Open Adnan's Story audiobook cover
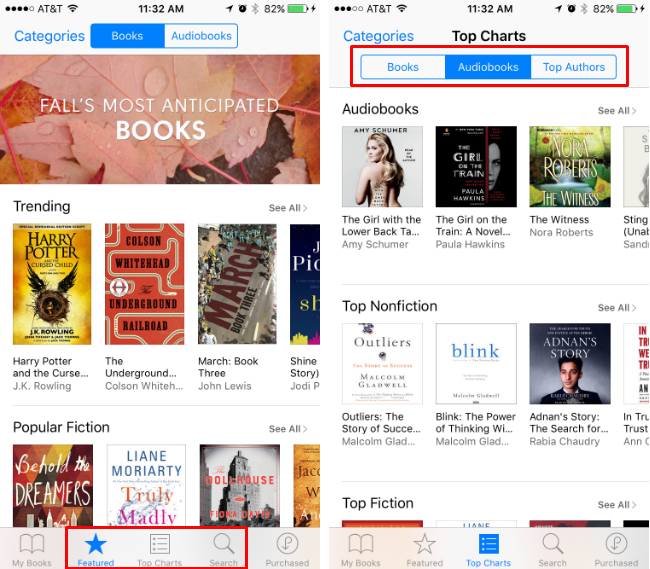 click(570, 363)
